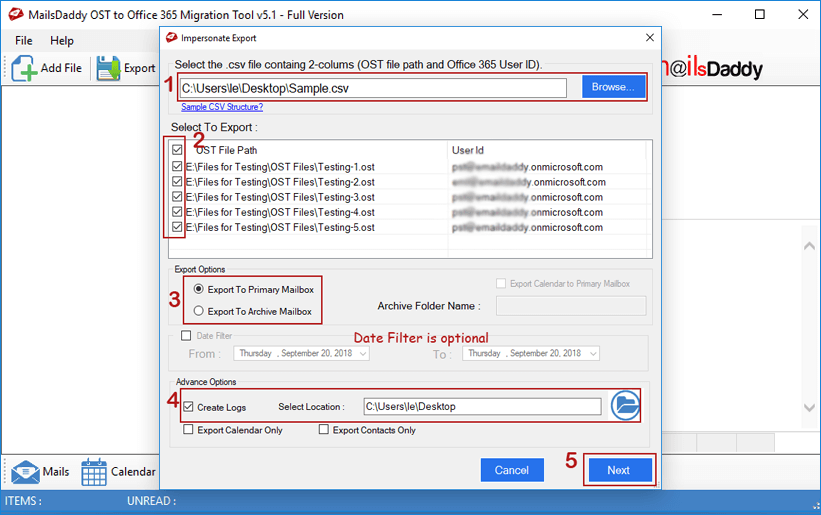This screenshot has height=515, width=821.
Task: Select Export To Primary Mailbox radio button
Action: click(198, 289)
